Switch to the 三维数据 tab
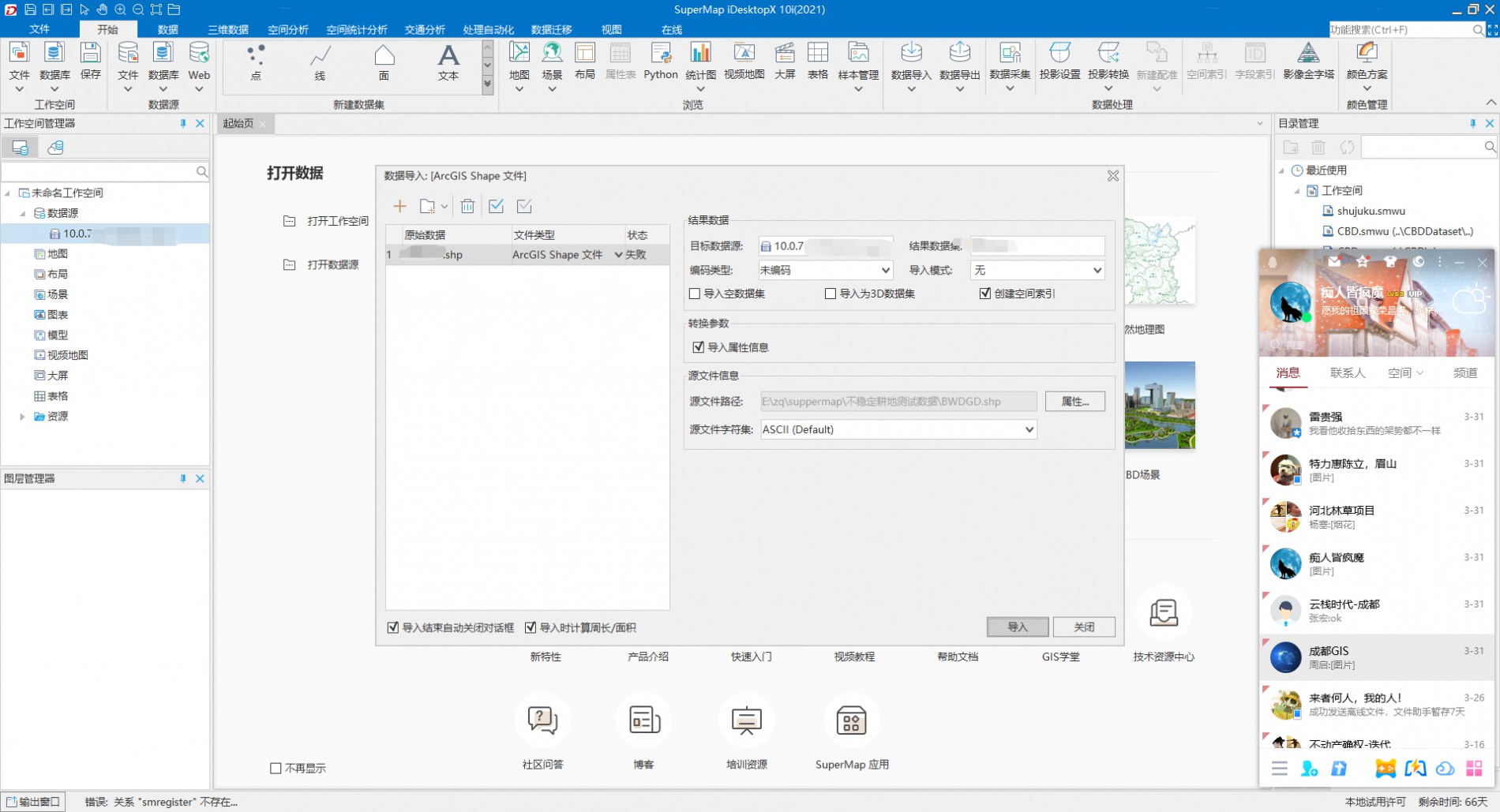Image resolution: width=1500 pixels, height=812 pixels. pos(228,29)
